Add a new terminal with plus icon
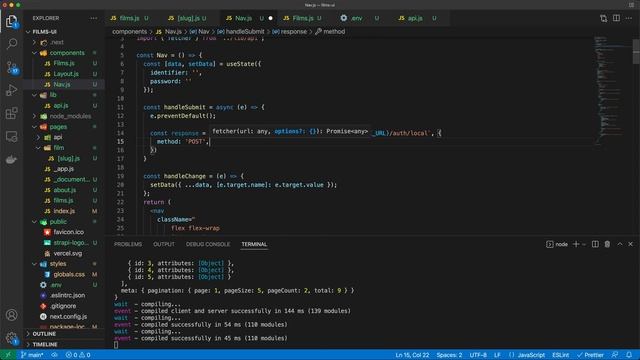Viewport: 640px width, 360px height. 576,244
